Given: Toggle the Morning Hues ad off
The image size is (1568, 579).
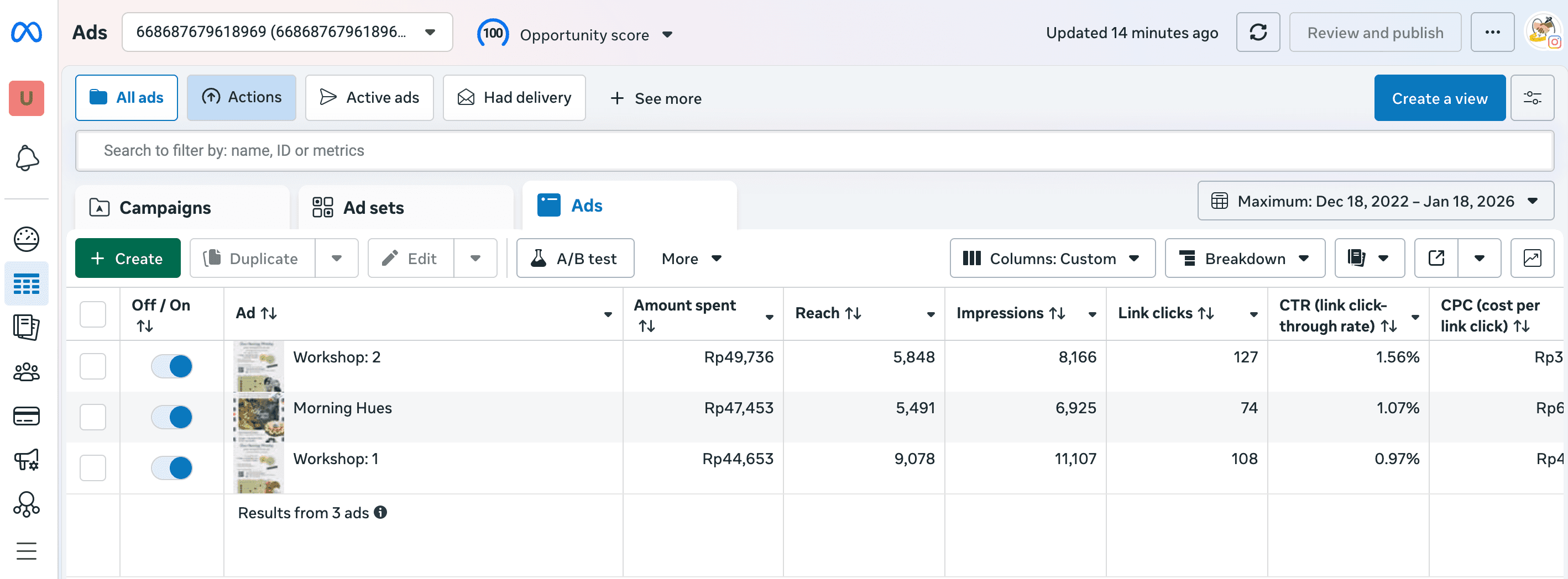Looking at the screenshot, I should tap(171, 417).
